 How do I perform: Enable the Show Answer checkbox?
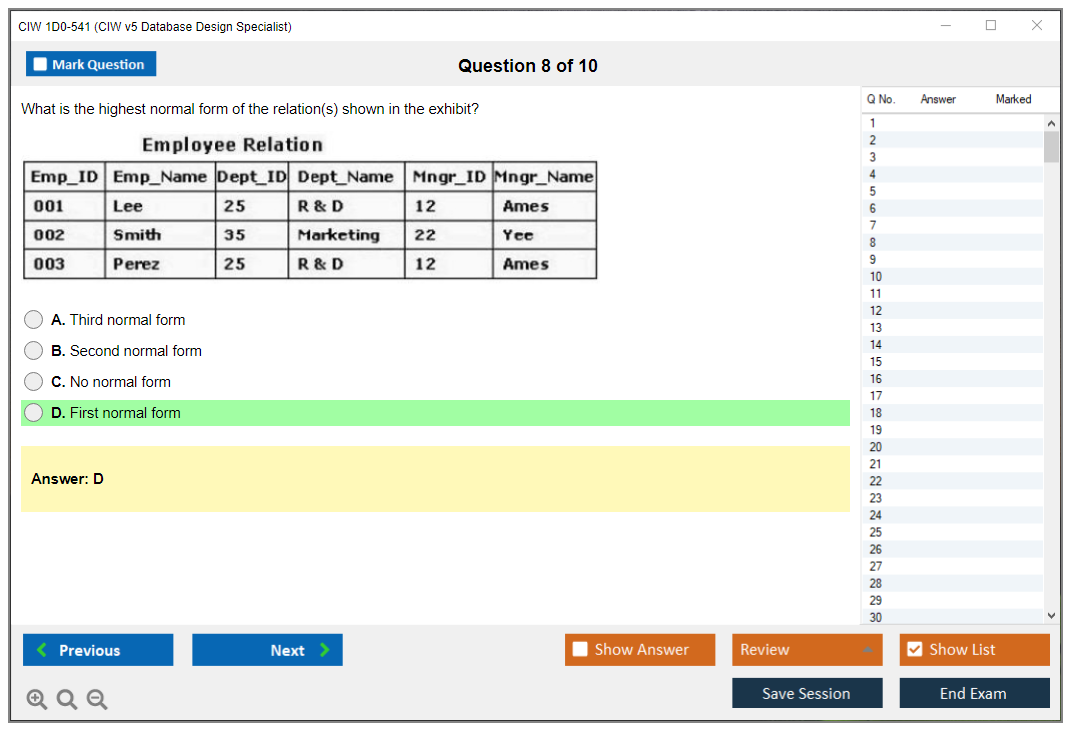pyautogui.click(x=581, y=650)
